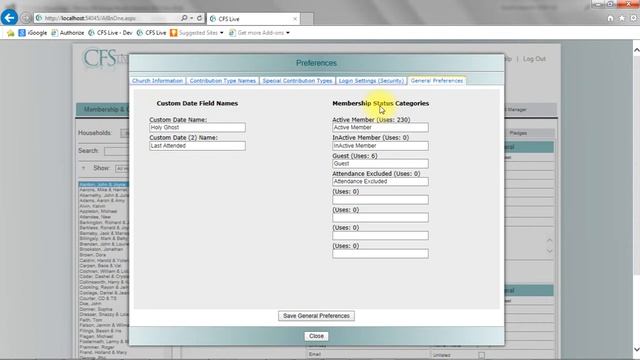Click the Custom Date (2) Name field

197,146
